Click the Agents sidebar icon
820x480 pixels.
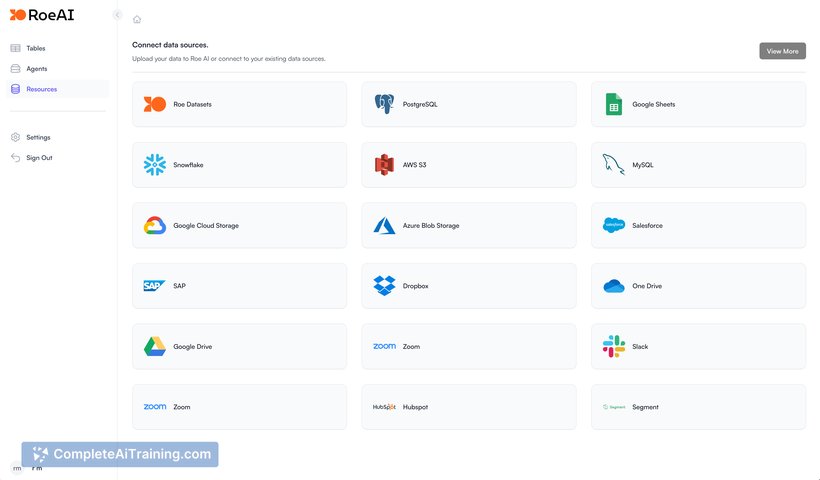point(16,68)
